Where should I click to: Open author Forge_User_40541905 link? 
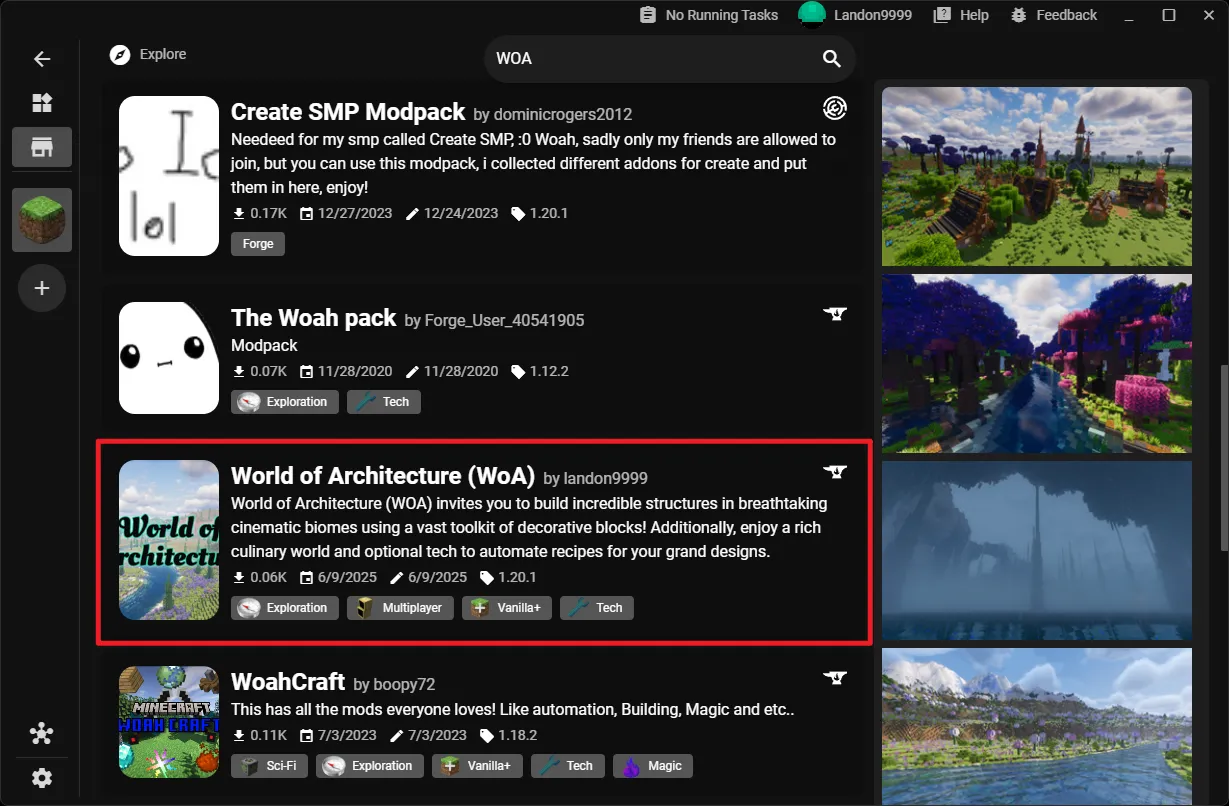click(505, 321)
